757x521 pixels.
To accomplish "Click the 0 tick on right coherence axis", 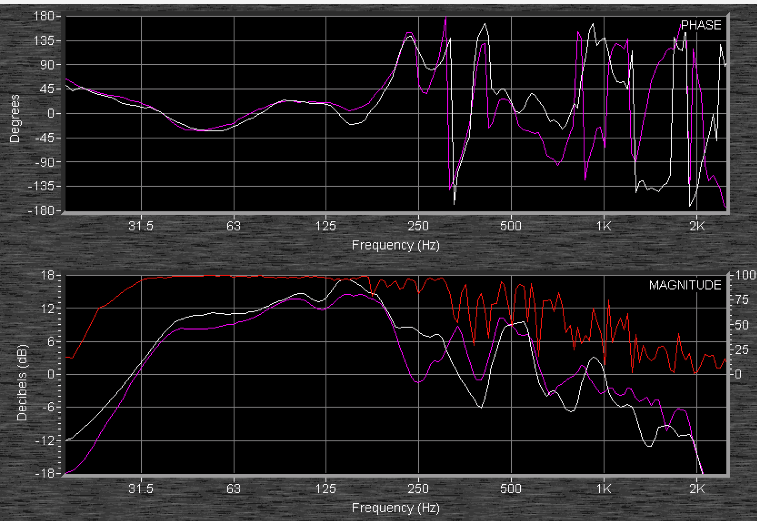I will coord(738,374).
